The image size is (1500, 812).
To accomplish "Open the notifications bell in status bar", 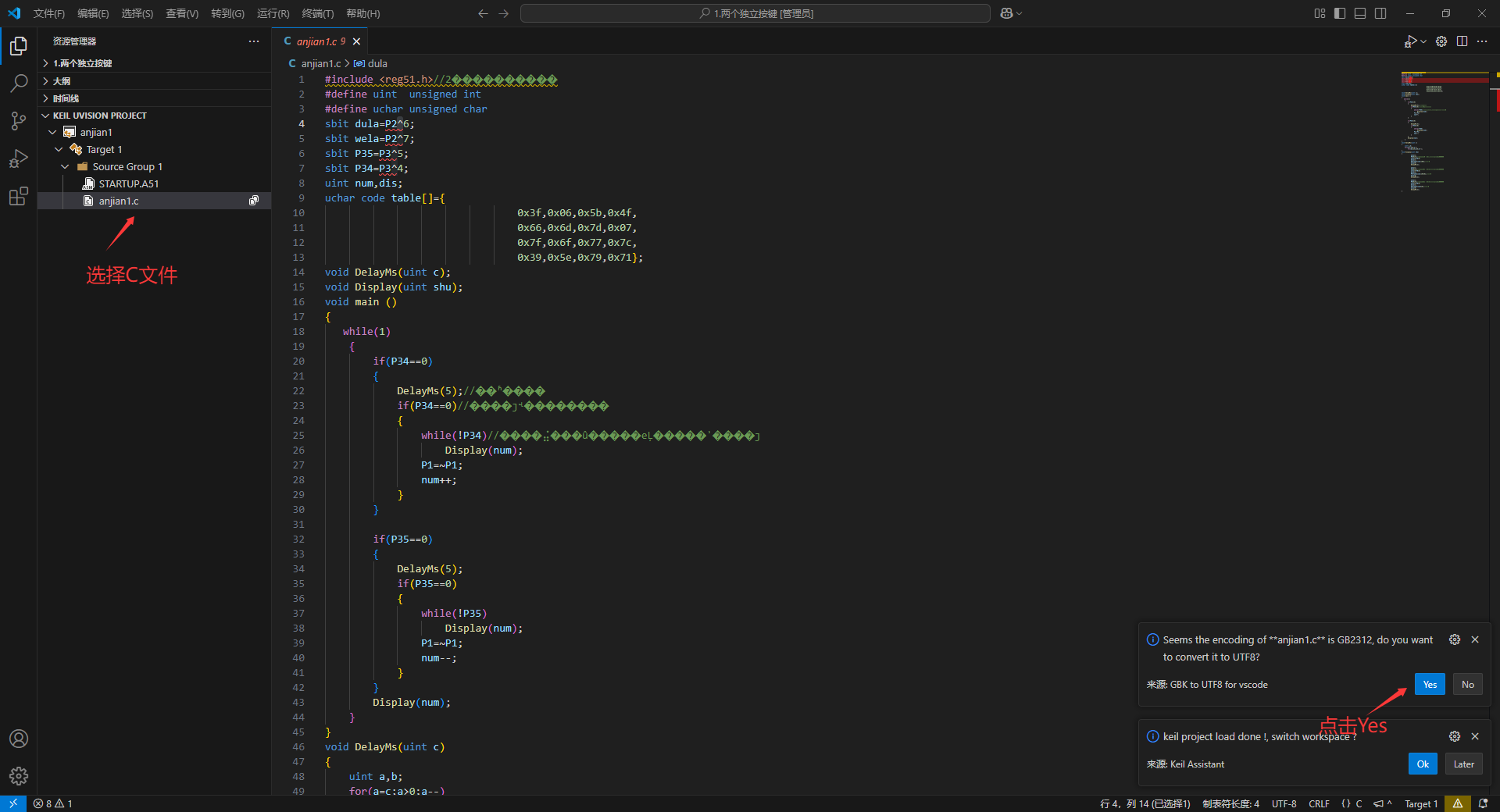I will [x=1483, y=803].
